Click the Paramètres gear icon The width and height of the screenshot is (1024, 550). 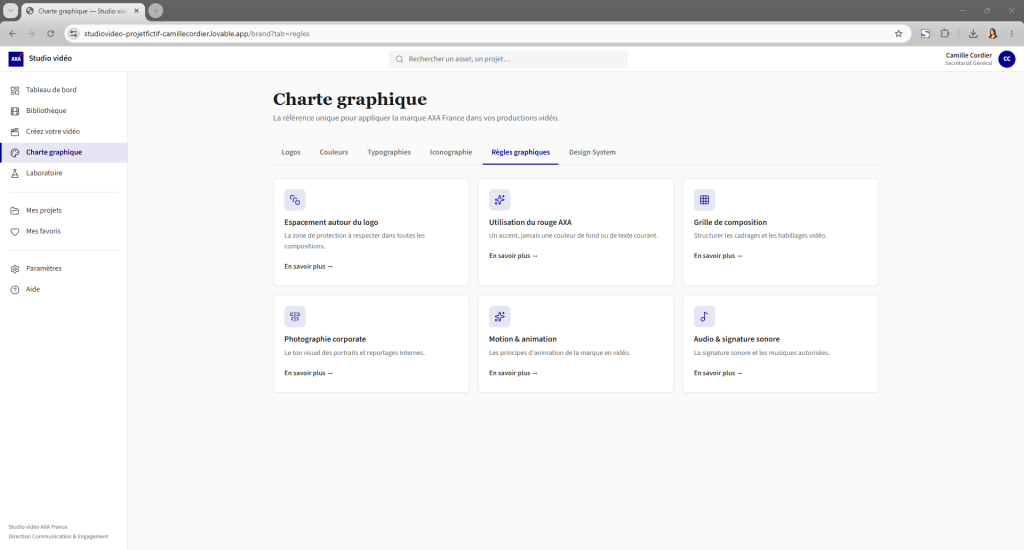click(x=15, y=269)
